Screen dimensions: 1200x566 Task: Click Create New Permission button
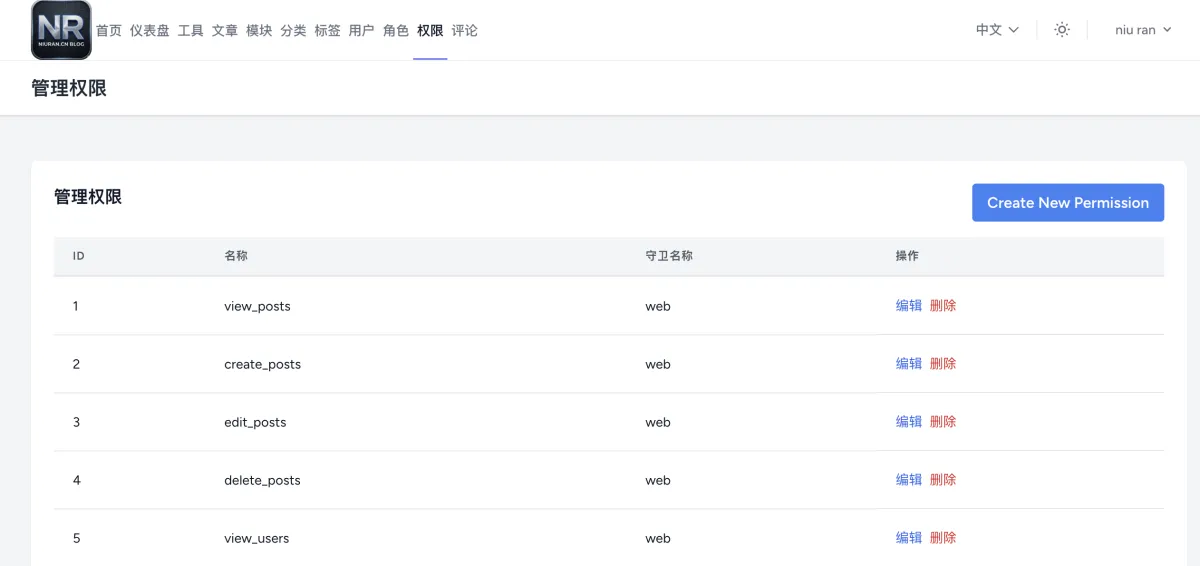(x=1067, y=203)
